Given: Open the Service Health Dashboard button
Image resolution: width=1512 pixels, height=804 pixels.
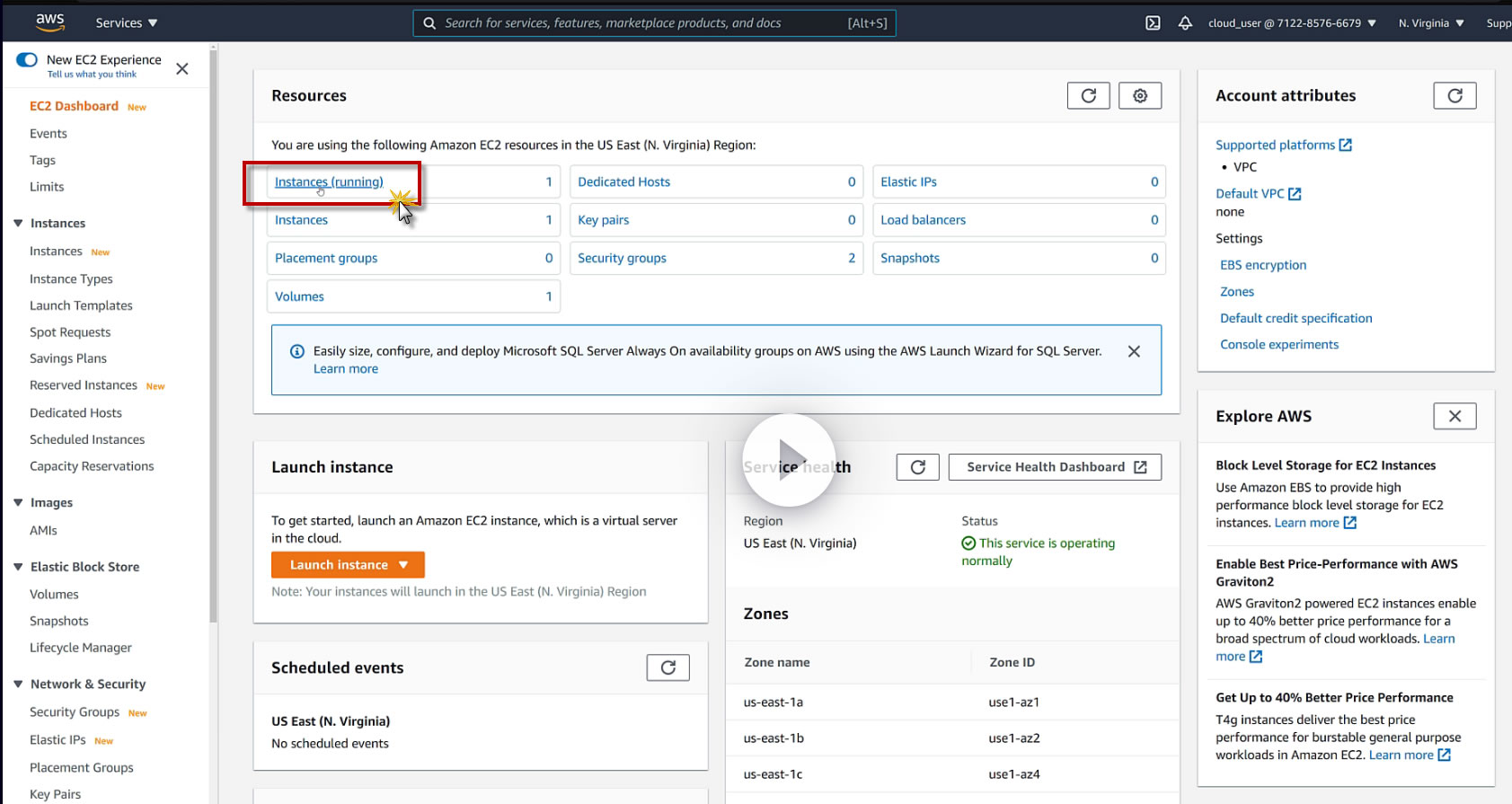Looking at the screenshot, I should point(1055,467).
